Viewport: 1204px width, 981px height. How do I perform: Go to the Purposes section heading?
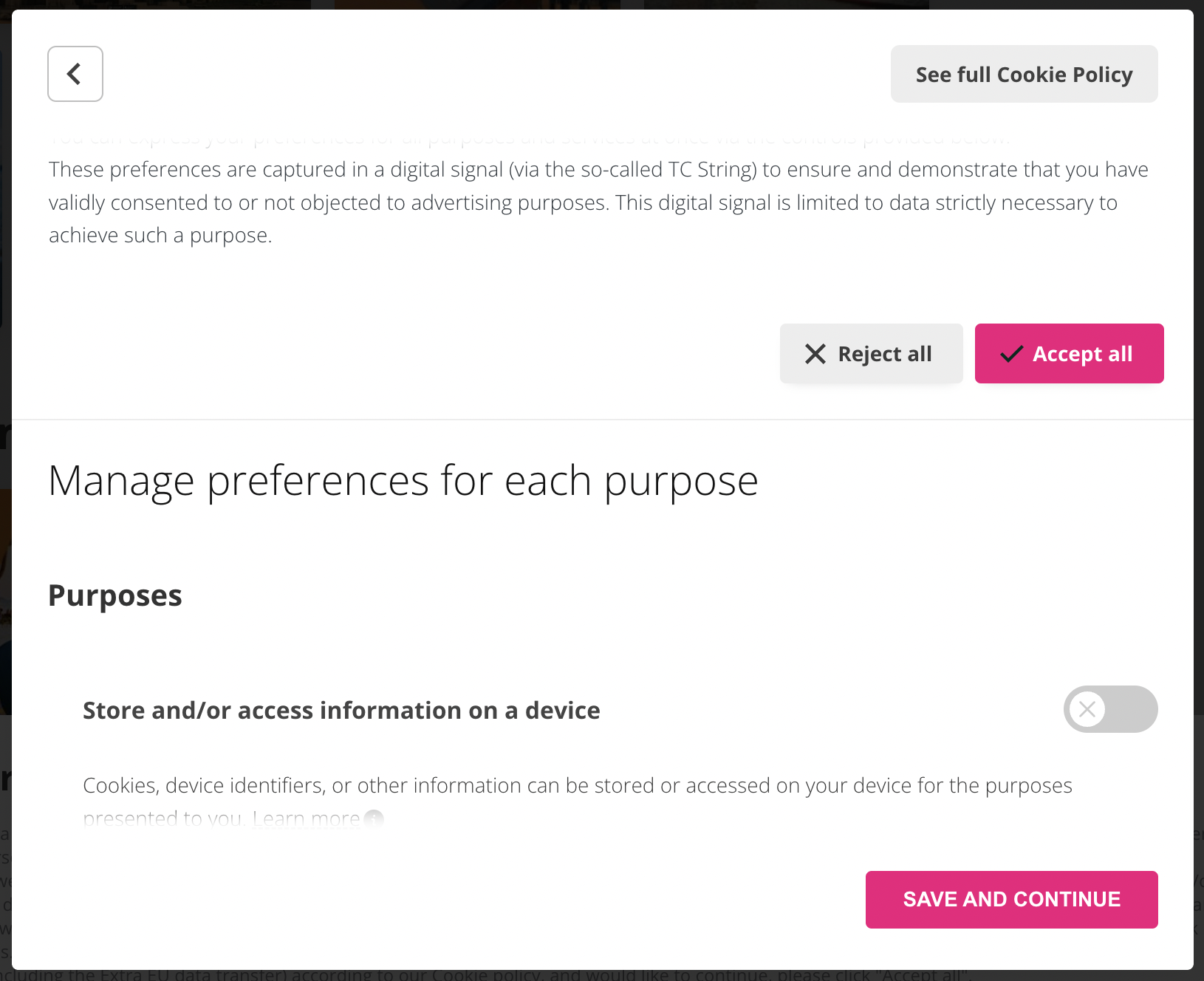pos(114,595)
